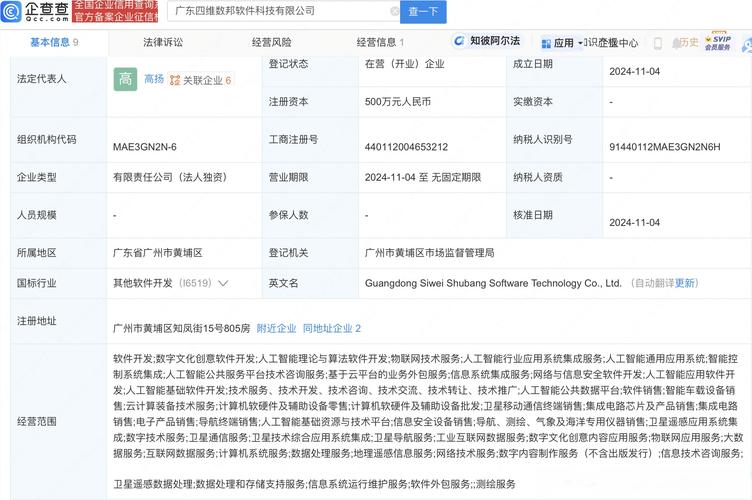Viewport: 752px width, 500px height.
Task: Click 附近企业 nearby companies link
Action: [276, 328]
